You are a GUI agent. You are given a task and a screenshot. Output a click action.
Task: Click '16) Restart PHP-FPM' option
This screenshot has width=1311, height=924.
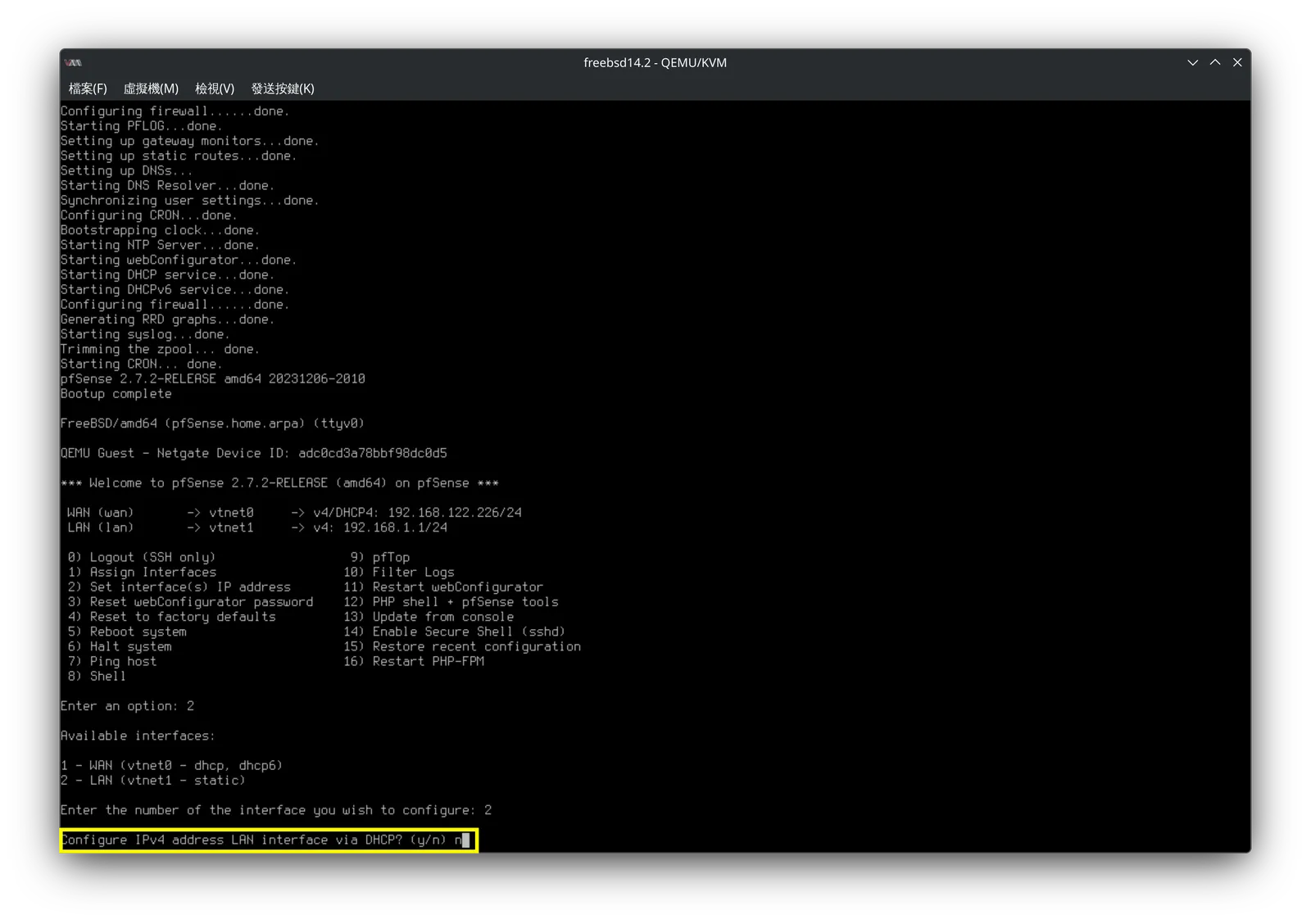pos(414,661)
